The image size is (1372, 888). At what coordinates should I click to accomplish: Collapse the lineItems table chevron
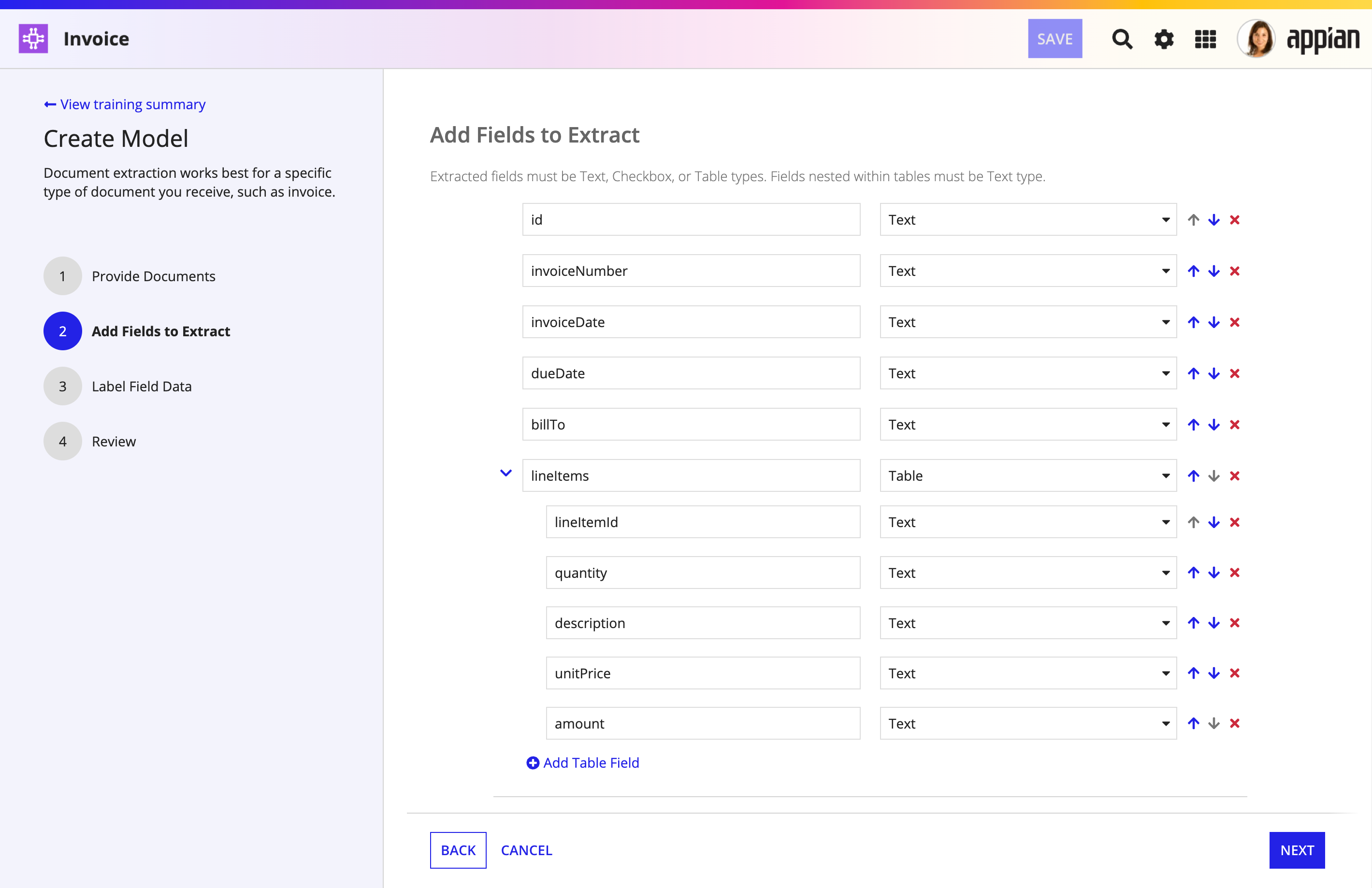pos(505,473)
